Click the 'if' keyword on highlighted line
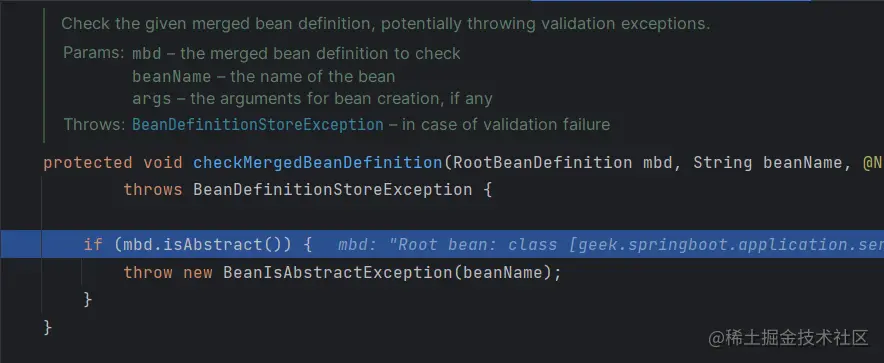The image size is (884, 363). (93, 245)
